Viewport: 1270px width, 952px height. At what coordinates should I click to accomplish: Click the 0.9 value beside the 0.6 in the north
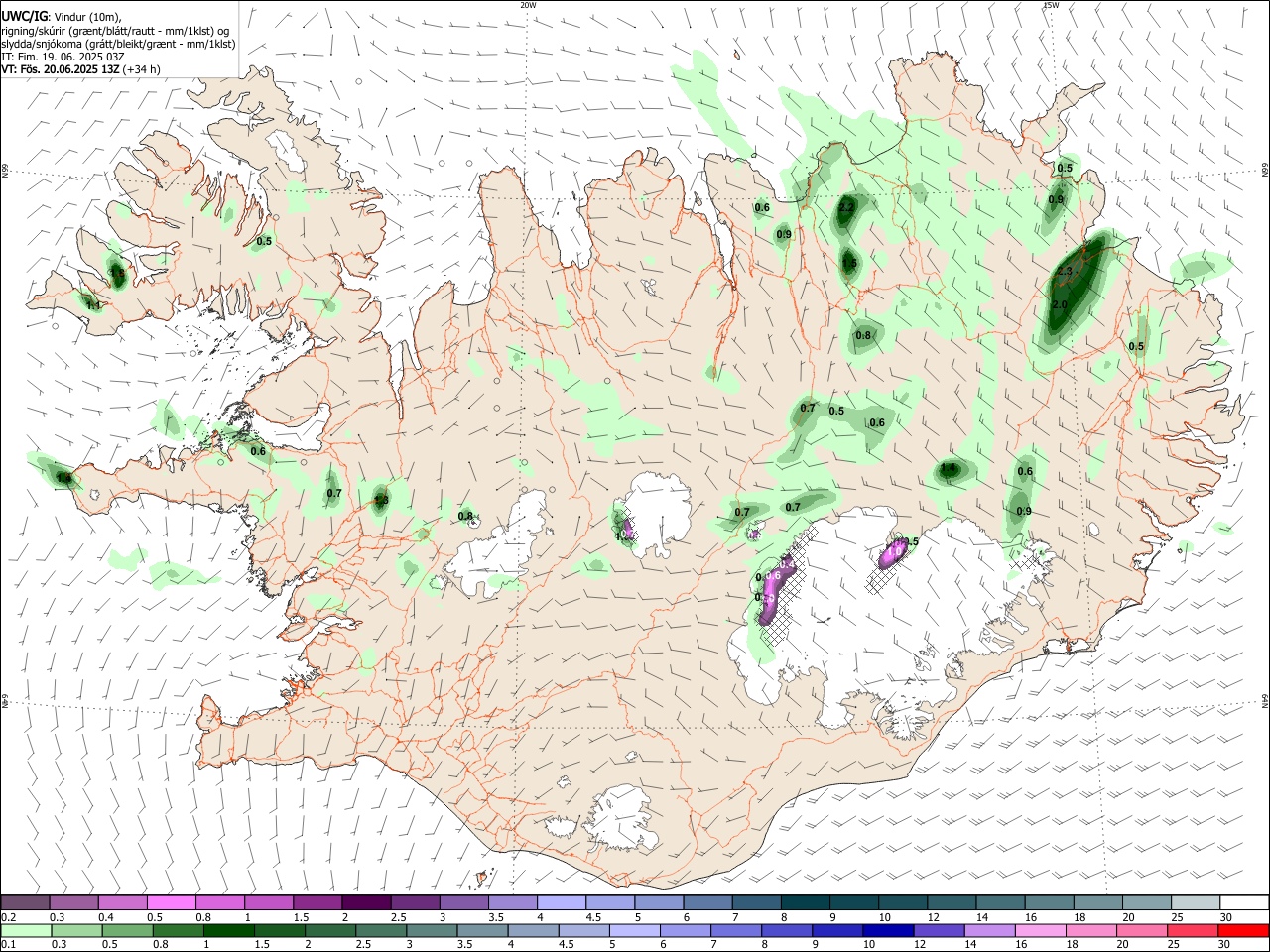click(784, 234)
